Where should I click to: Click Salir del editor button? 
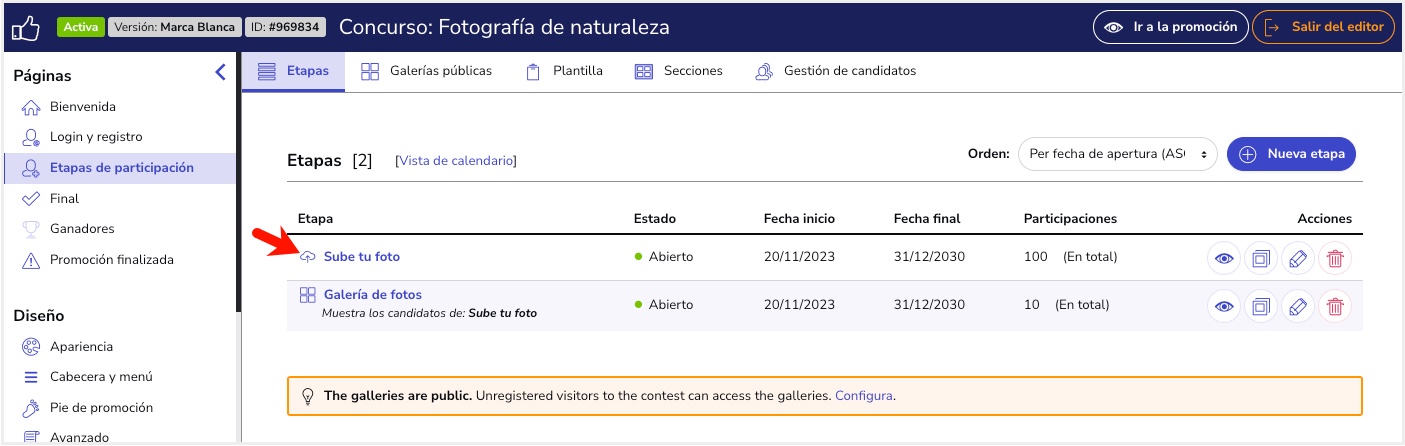1323,27
